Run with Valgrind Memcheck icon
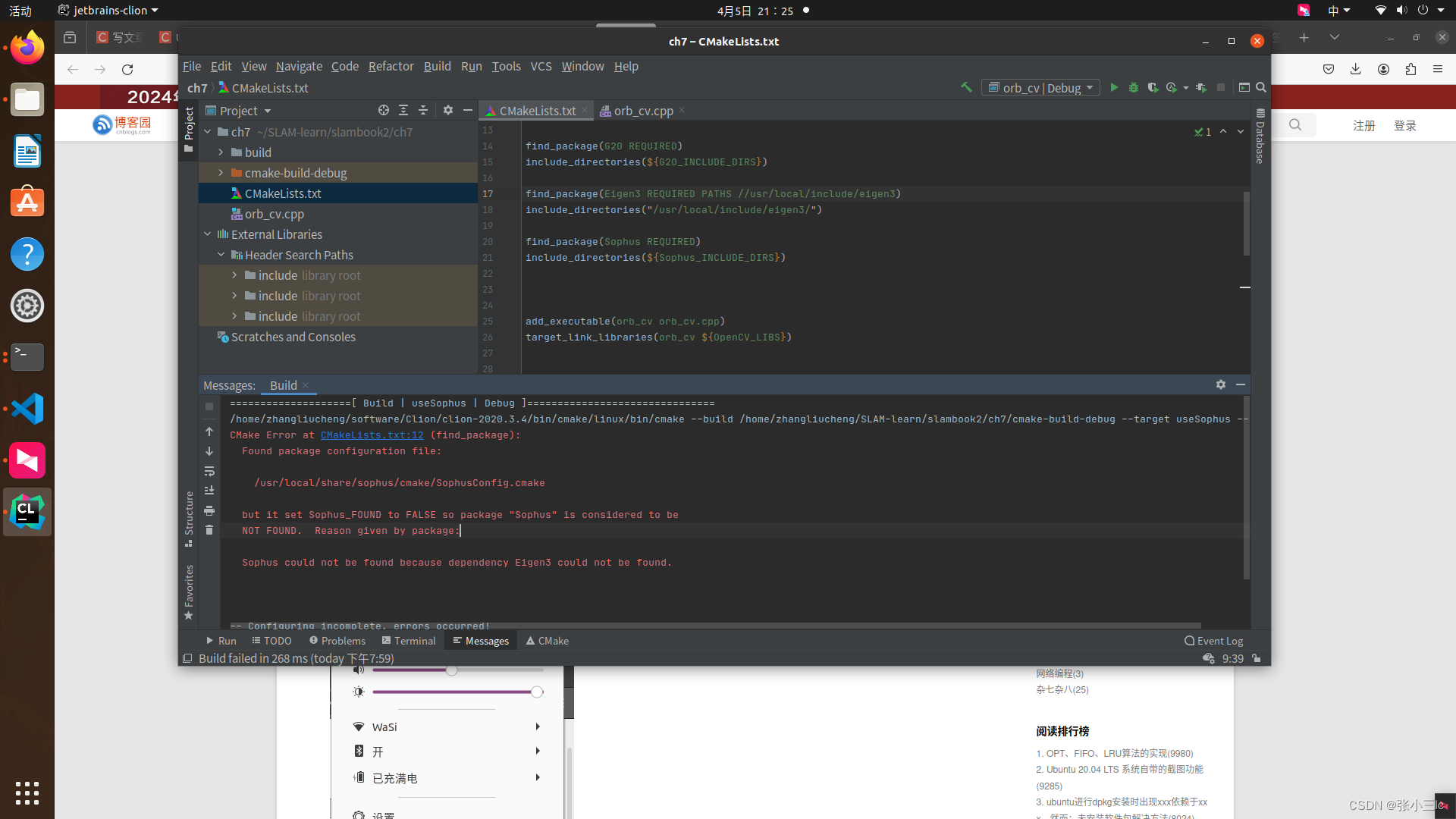The image size is (1456, 819). (x=1201, y=87)
